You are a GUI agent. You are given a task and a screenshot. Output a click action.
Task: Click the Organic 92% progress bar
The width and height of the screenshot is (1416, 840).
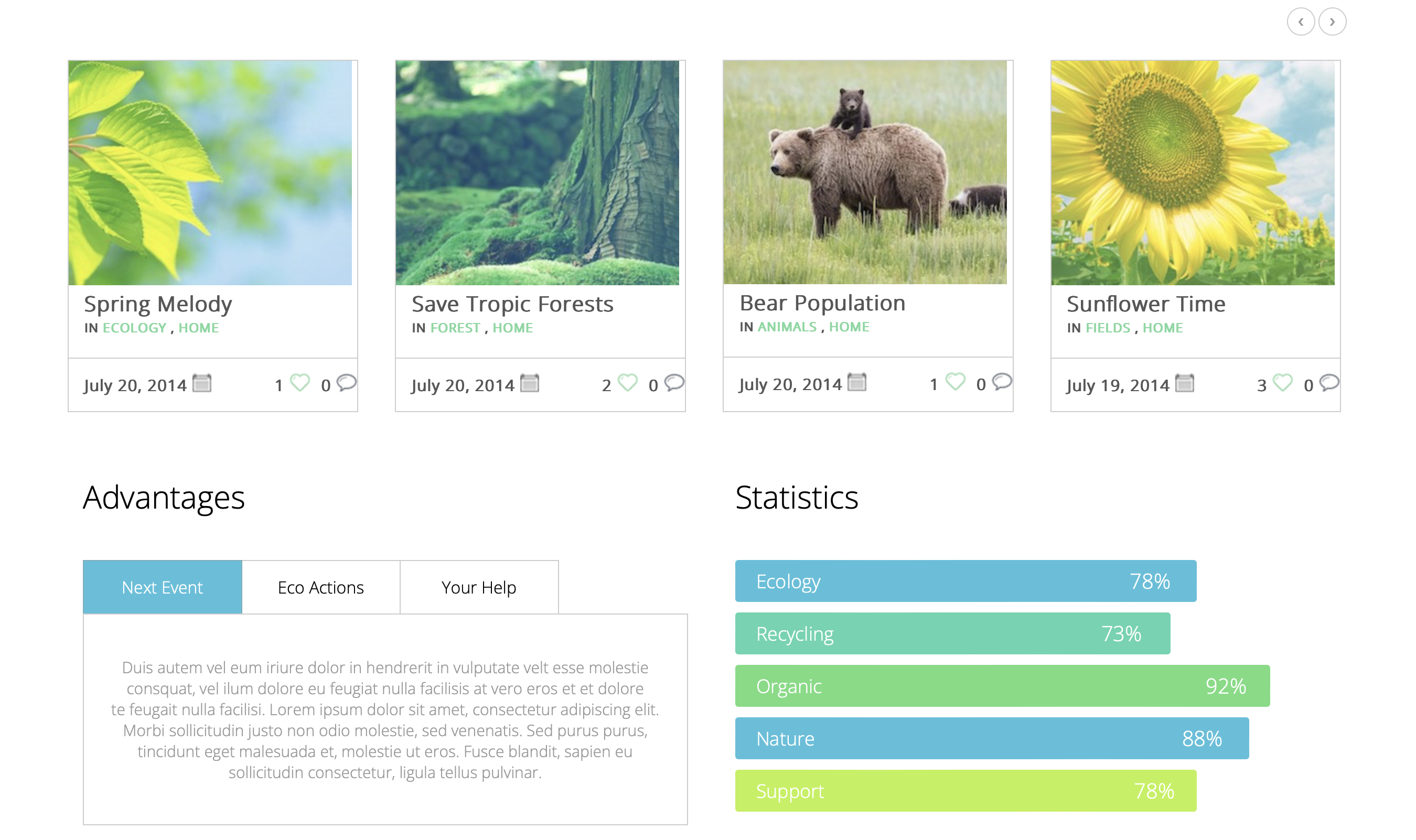coord(1002,686)
